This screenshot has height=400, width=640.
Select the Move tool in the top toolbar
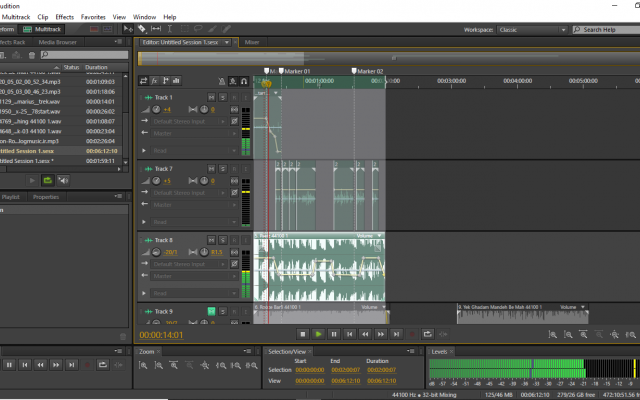[x=128, y=29]
